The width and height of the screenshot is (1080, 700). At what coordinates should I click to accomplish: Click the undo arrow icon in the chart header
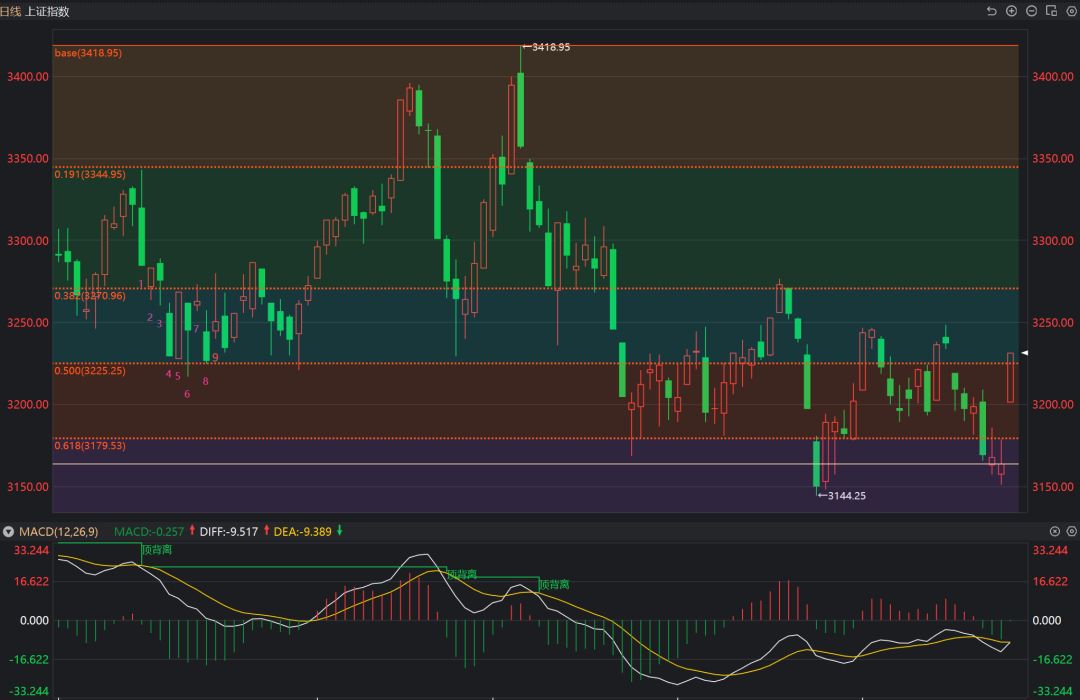[992, 11]
